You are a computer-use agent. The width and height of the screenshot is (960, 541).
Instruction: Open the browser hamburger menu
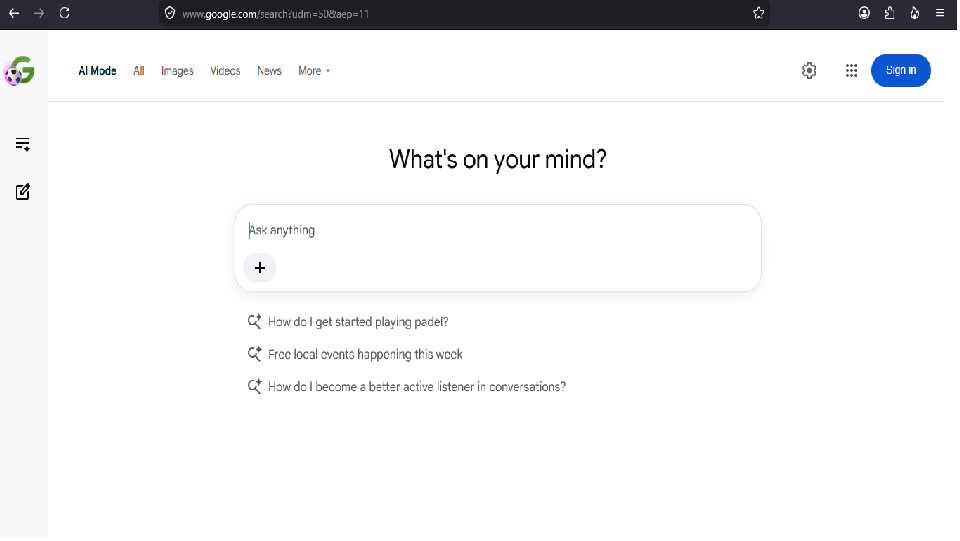coord(940,13)
